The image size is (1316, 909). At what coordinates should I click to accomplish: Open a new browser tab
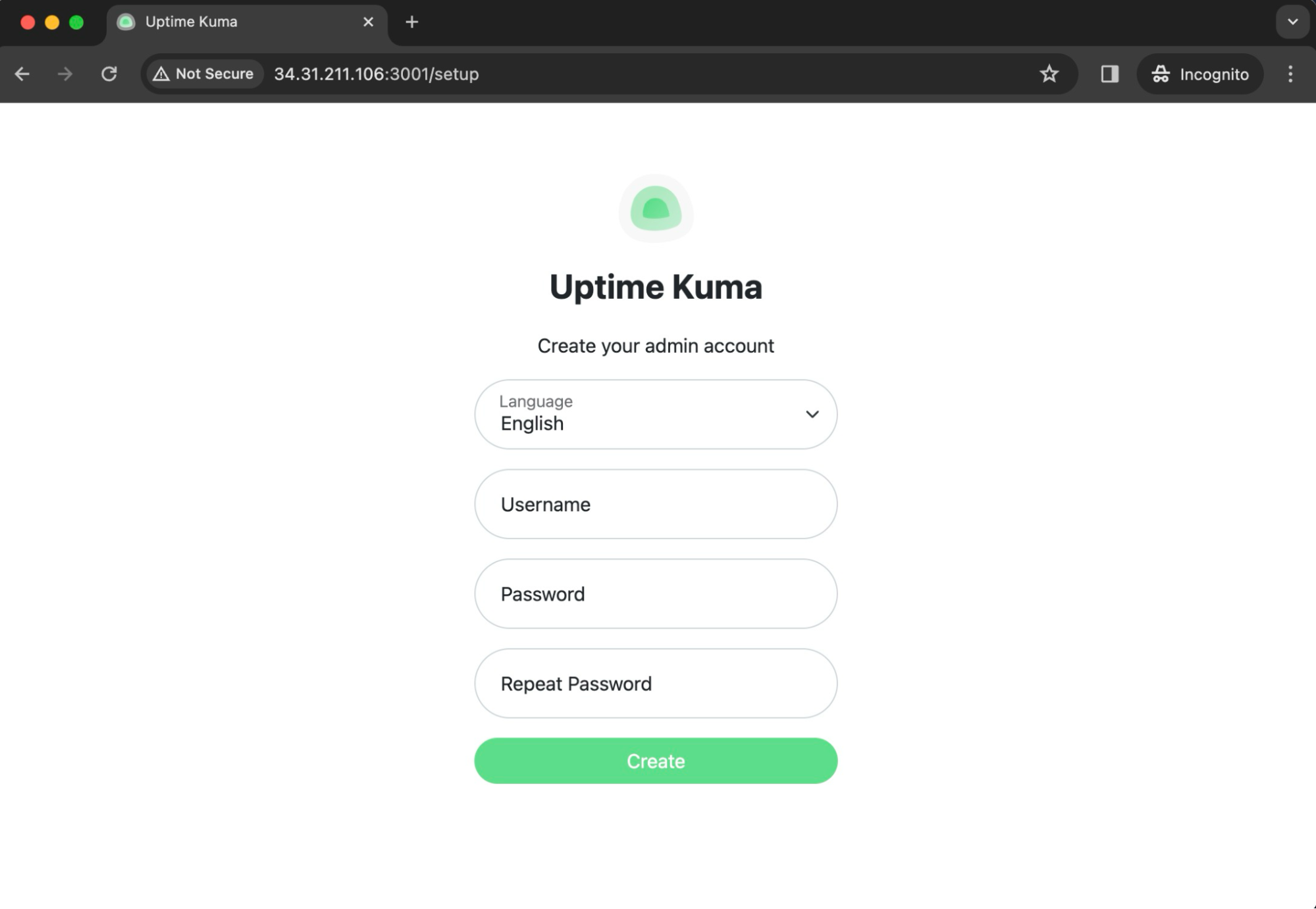(412, 22)
